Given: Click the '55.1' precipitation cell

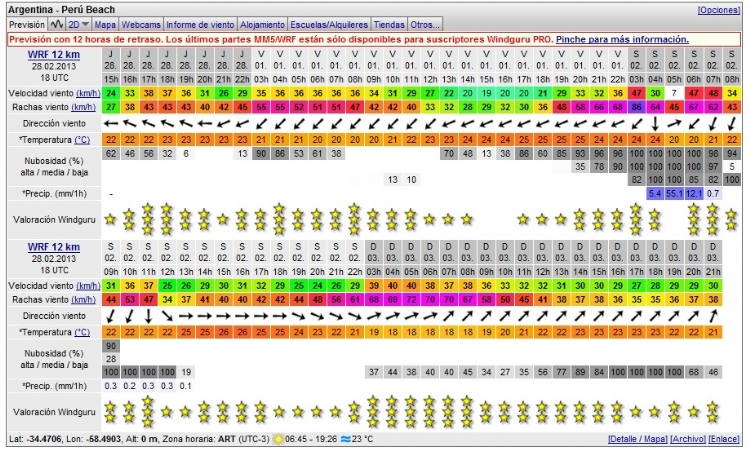Looking at the screenshot, I should click(x=674, y=193).
